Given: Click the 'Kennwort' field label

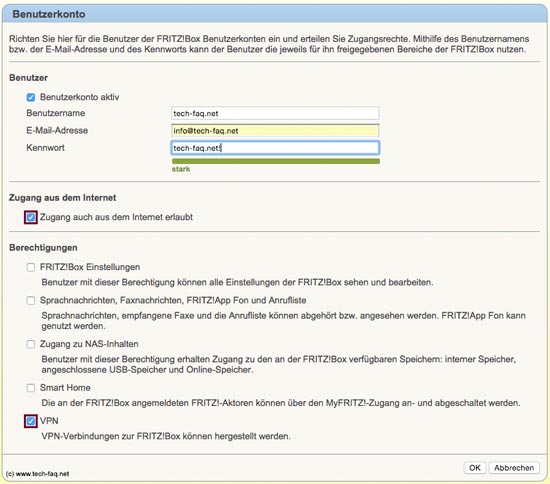Looking at the screenshot, I should point(46,148).
